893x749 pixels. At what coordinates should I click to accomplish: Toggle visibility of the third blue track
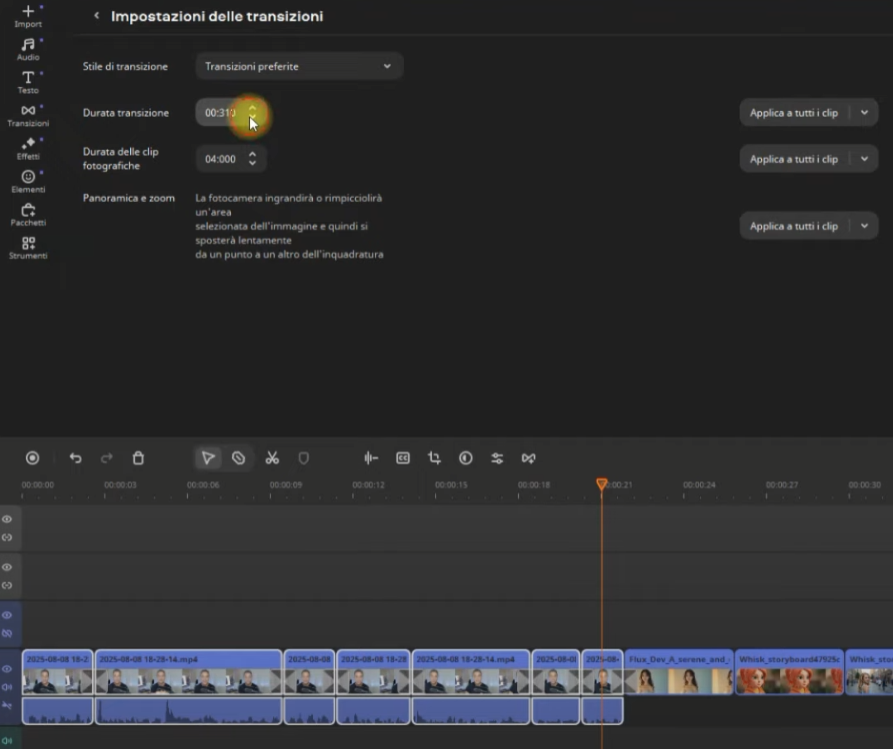pyautogui.click(x=7, y=615)
